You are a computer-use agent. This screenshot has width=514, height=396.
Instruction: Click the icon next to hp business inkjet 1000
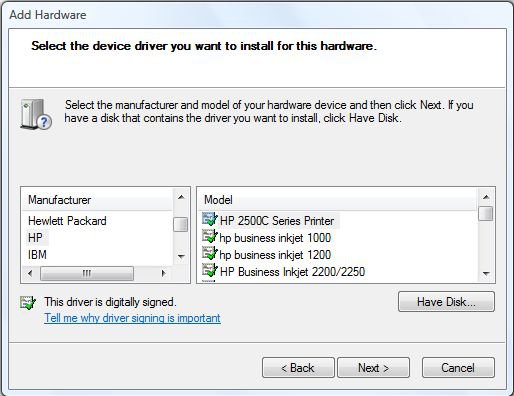pyautogui.click(x=210, y=237)
